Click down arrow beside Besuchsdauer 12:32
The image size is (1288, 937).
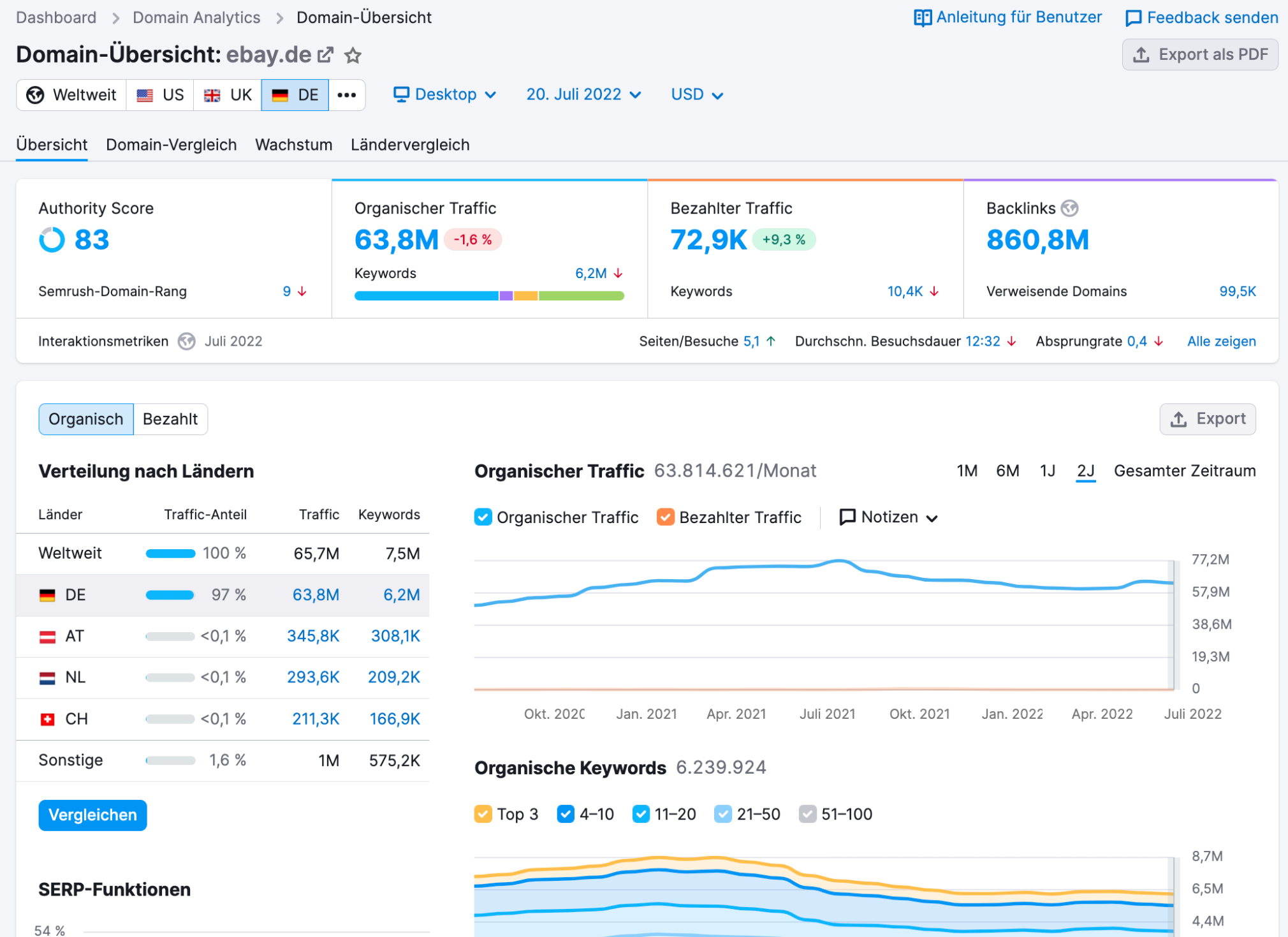(x=1011, y=341)
